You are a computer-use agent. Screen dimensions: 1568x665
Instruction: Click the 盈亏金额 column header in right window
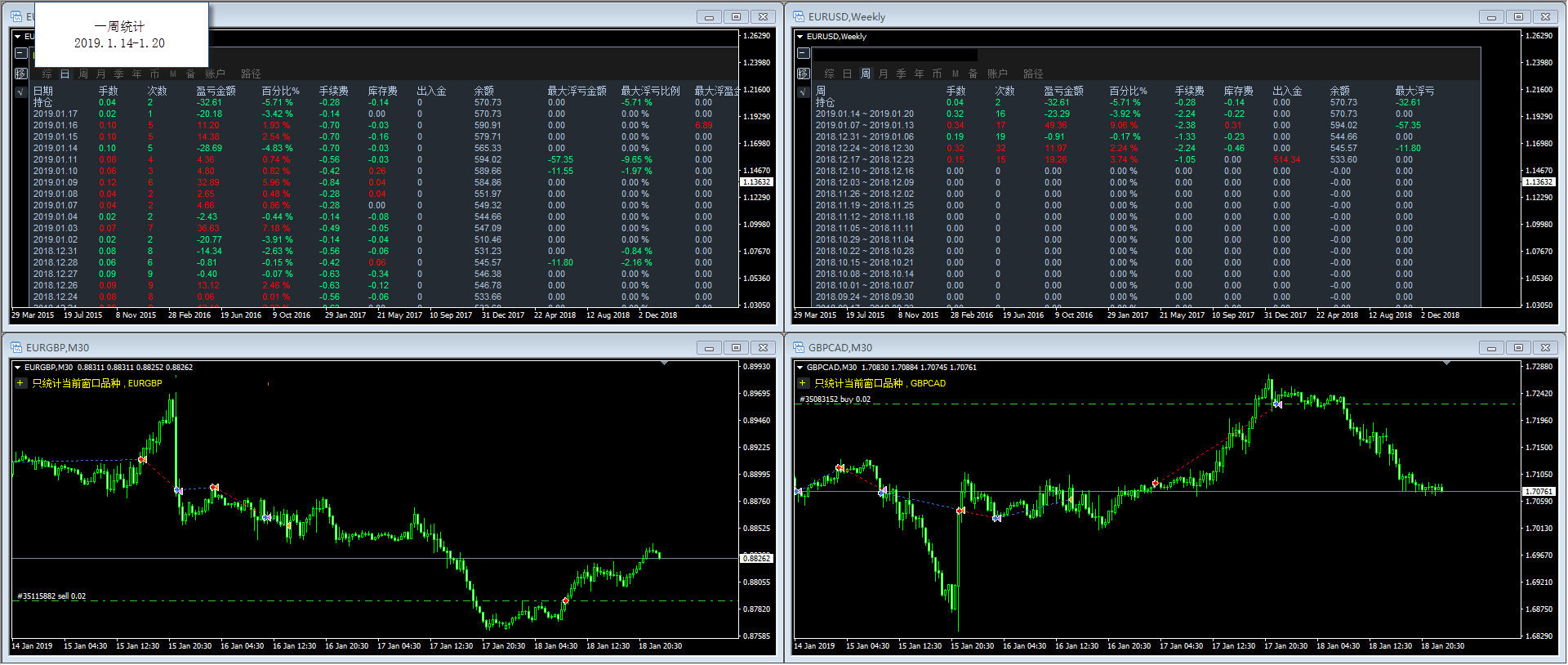(x=1064, y=91)
